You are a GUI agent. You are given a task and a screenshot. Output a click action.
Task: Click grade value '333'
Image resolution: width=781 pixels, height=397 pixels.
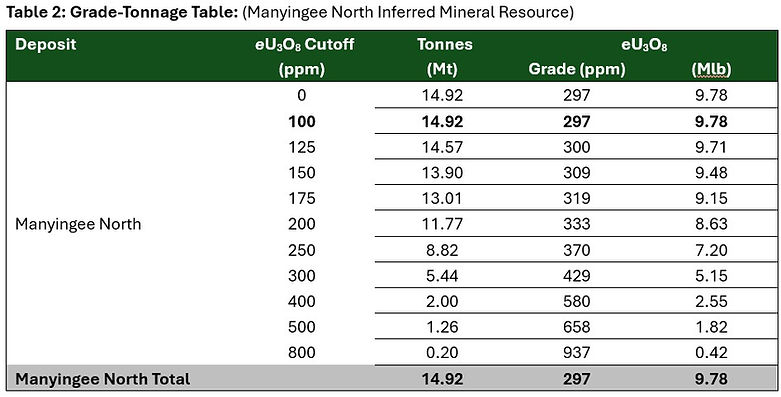[577, 224]
